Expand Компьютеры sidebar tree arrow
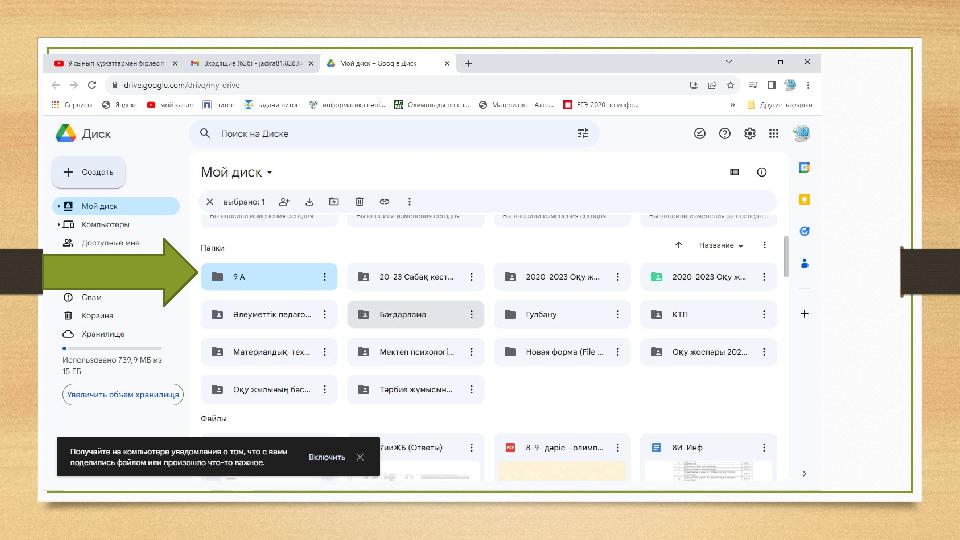 [x=58, y=225]
